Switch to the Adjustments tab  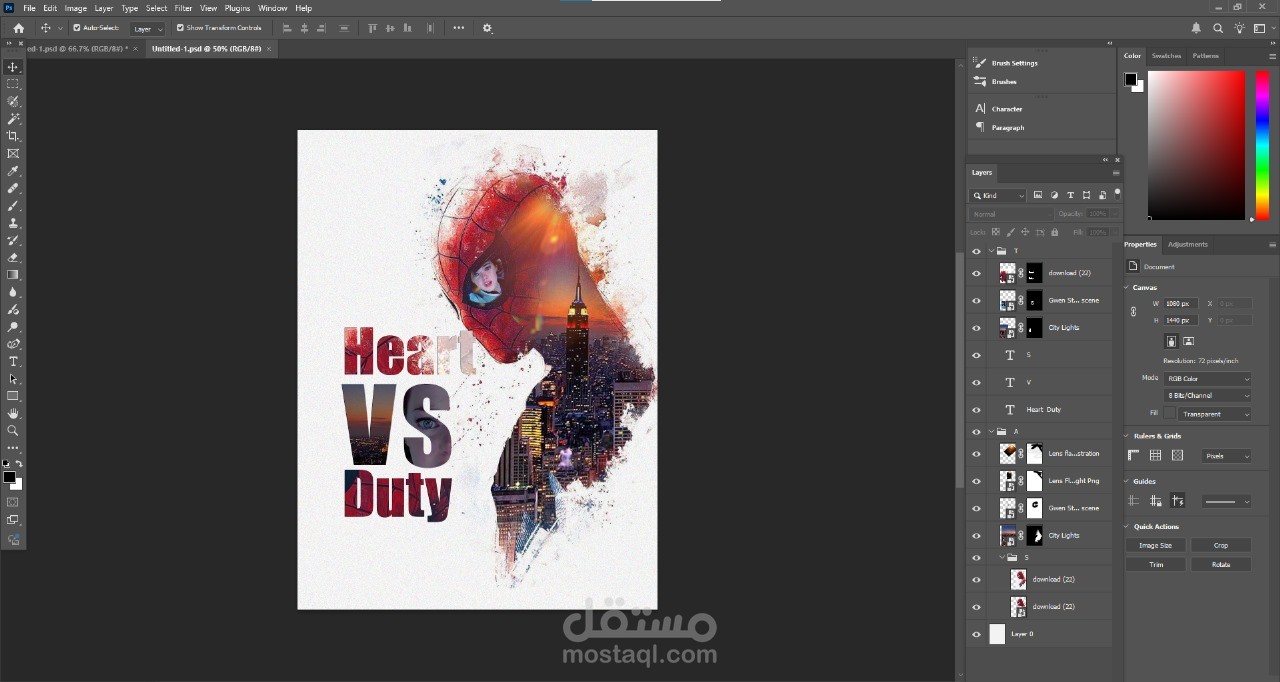click(1188, 244)
